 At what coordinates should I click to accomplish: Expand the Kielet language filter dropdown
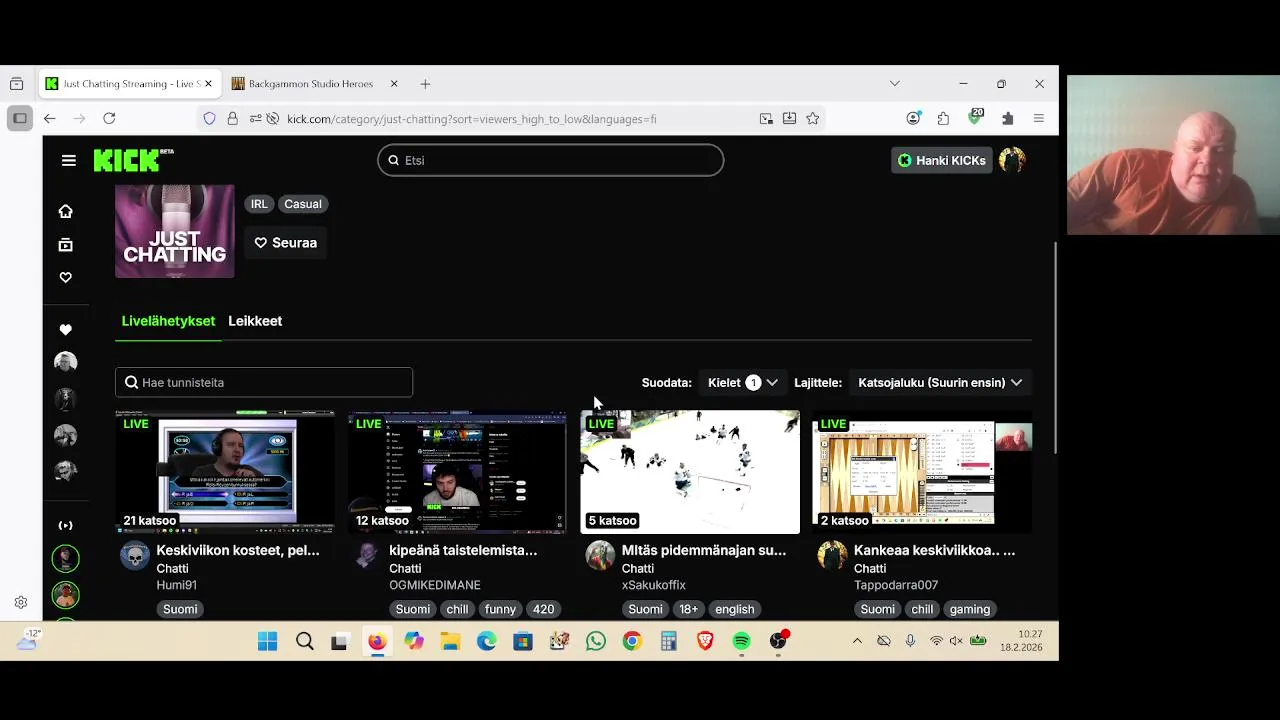[x=742, y=382]
